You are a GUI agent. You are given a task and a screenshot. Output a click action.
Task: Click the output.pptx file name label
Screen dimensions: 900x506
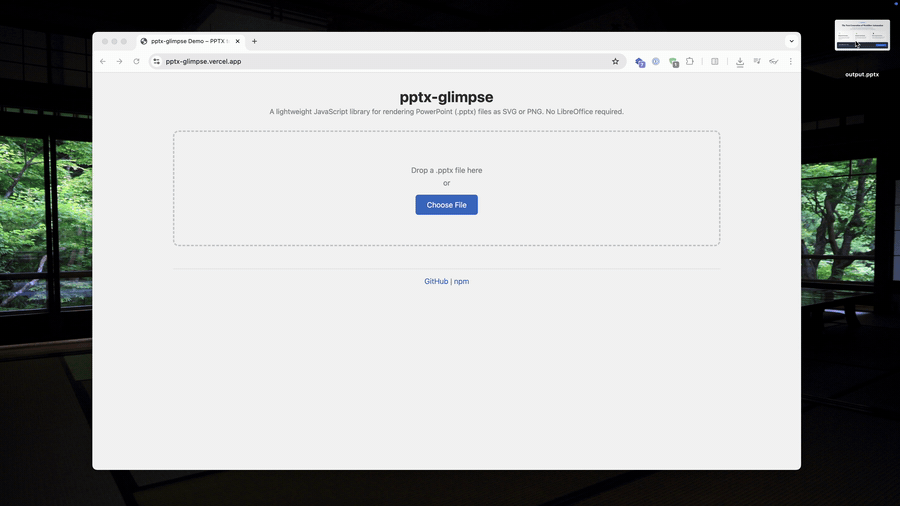[862, 75]
